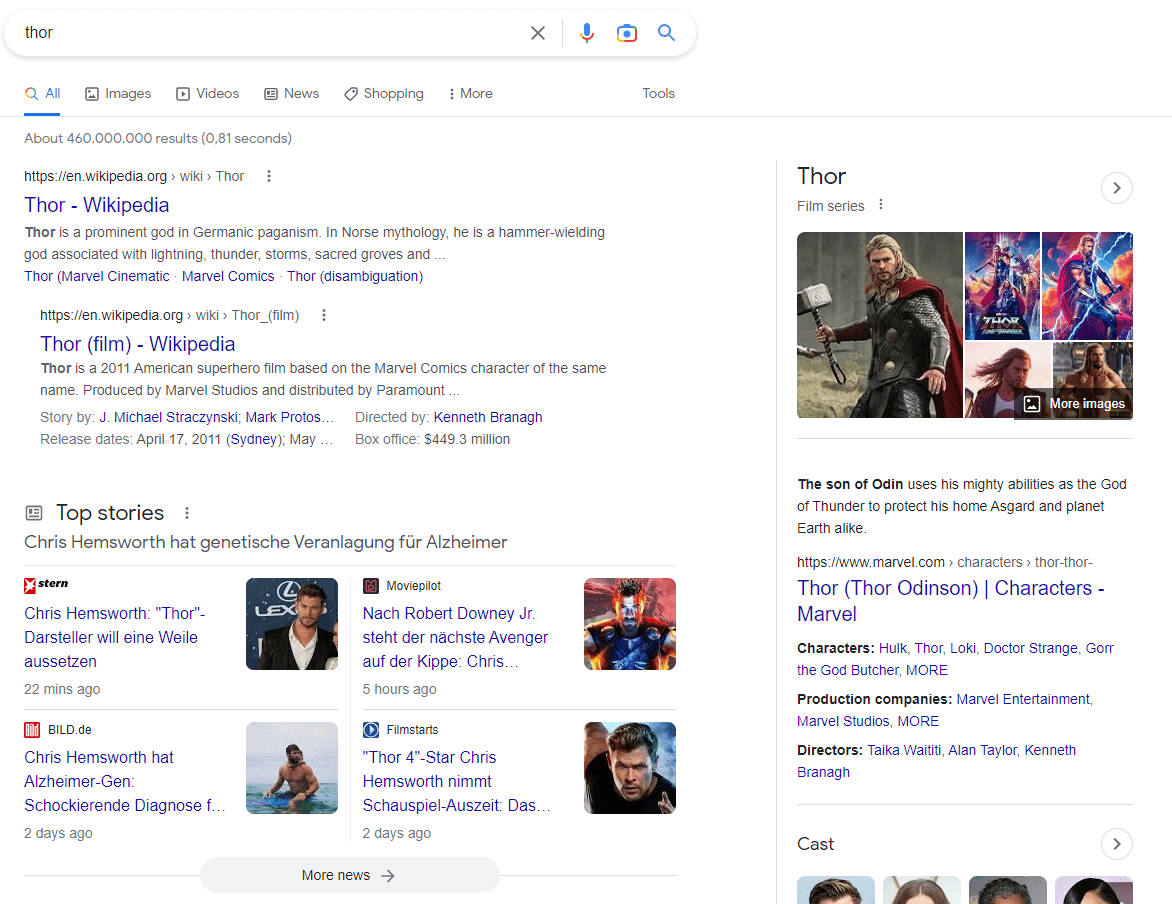Image resolution: width=1172 pixels, height=904 pixels.
Task: Switch to the Images tab
Action: [x=118, y=93]
